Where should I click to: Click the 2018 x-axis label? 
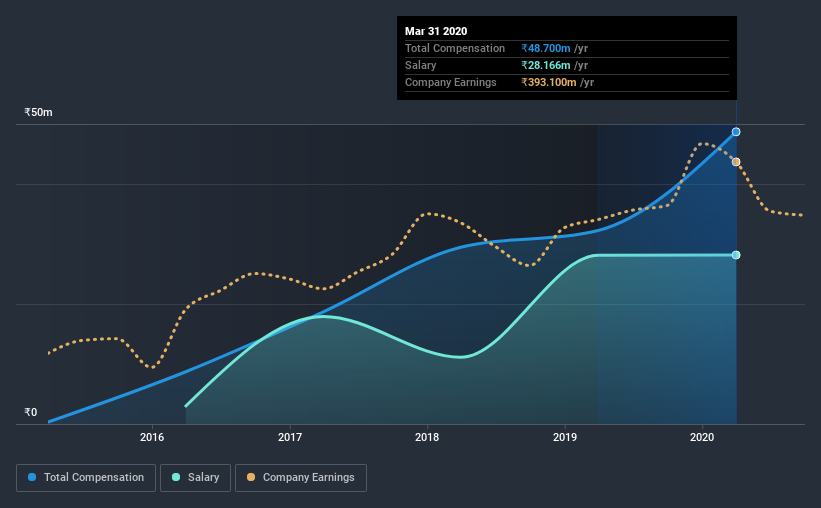[427, 437]
